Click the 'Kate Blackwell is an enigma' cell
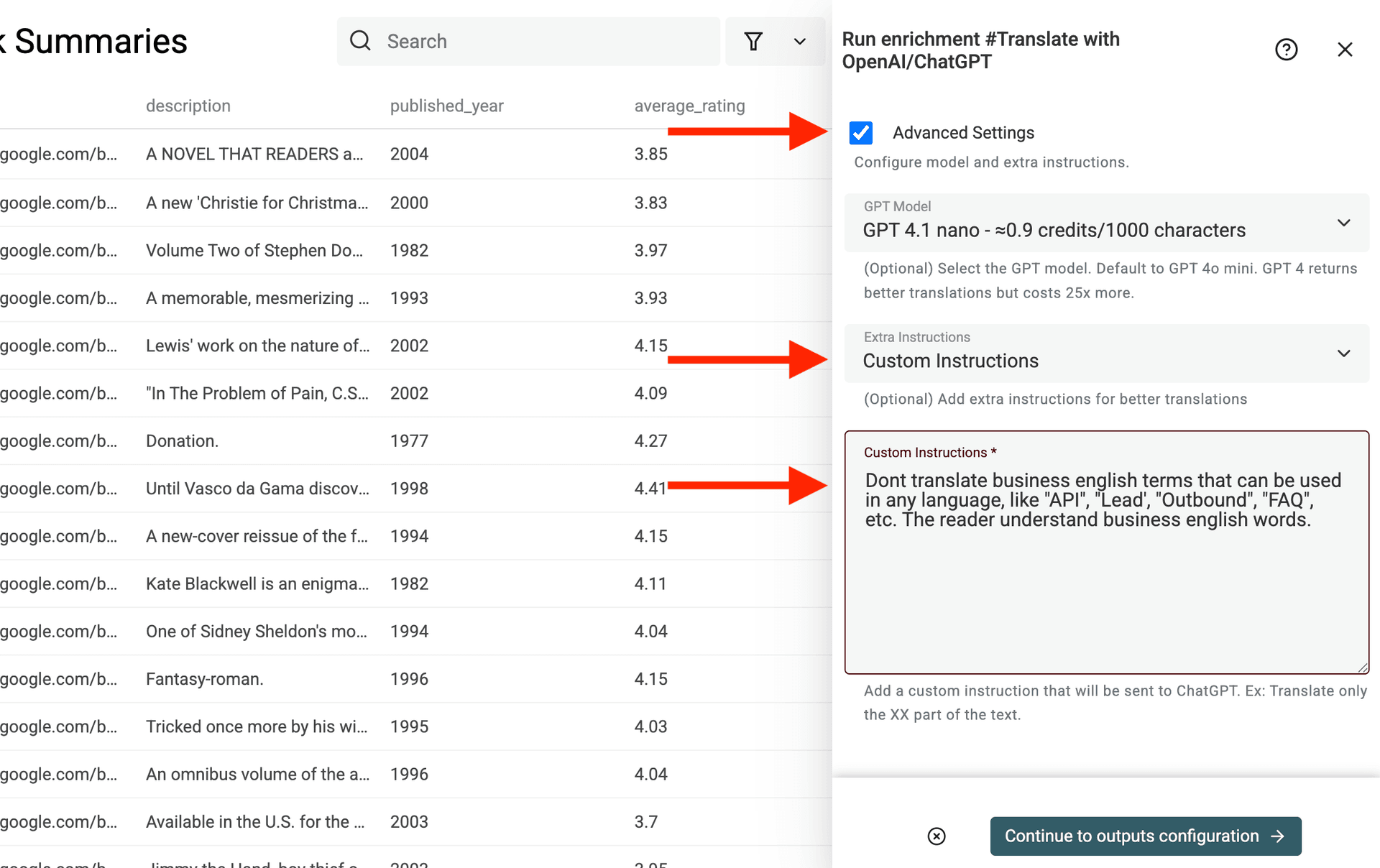The image size is (1380, 868). (257, 584)
